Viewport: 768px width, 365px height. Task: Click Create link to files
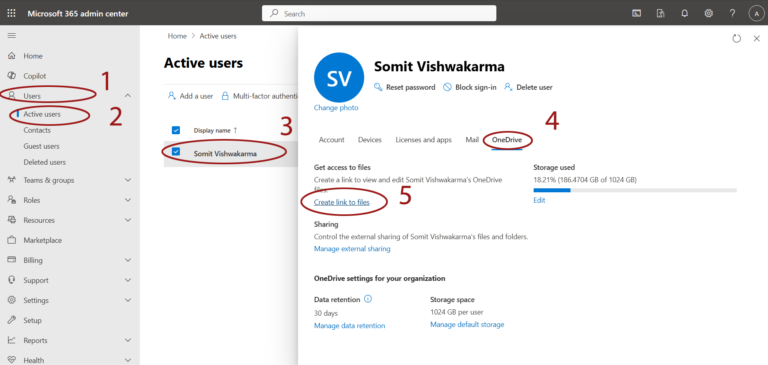(342, 202)
